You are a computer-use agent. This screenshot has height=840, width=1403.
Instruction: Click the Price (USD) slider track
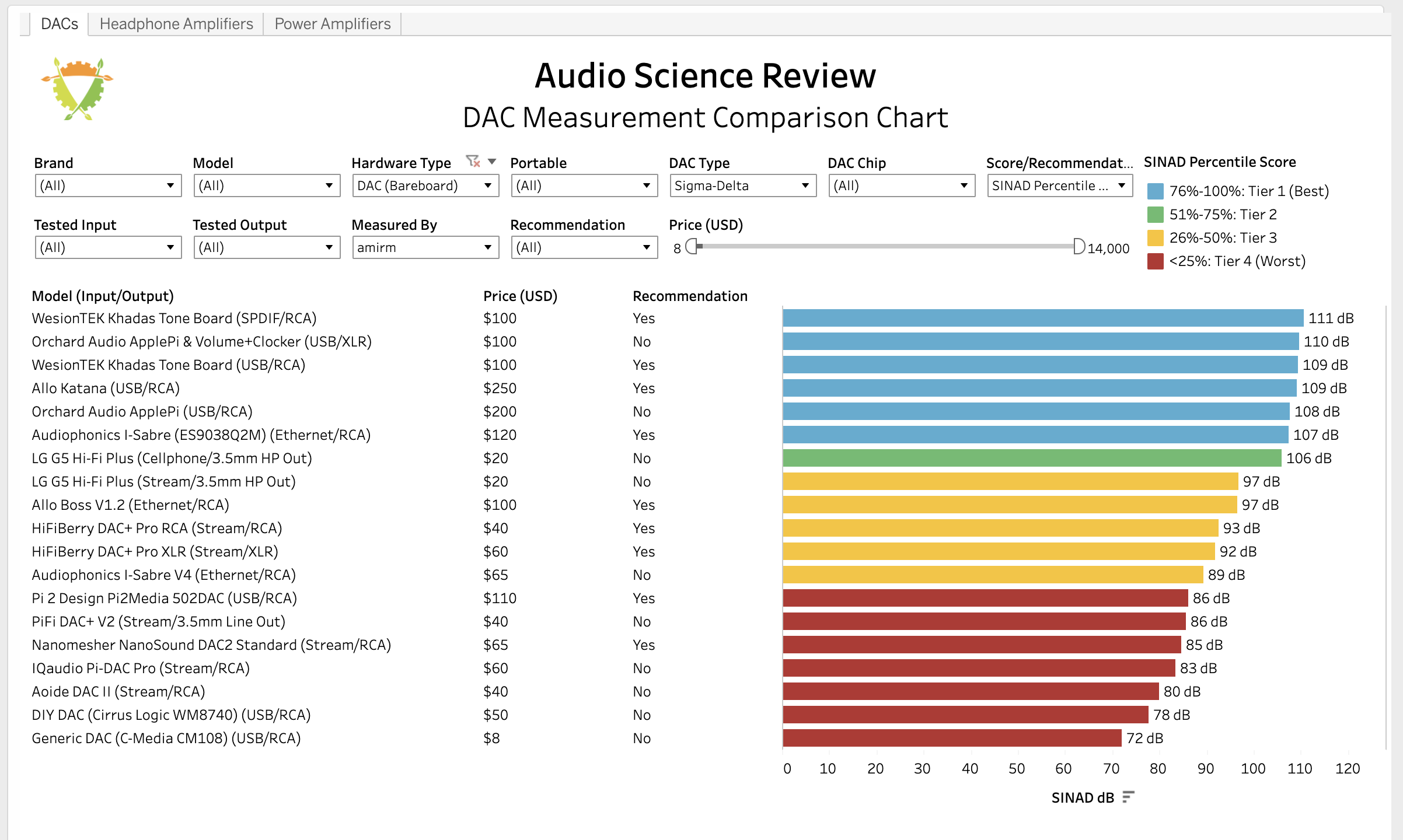(885, 247)
